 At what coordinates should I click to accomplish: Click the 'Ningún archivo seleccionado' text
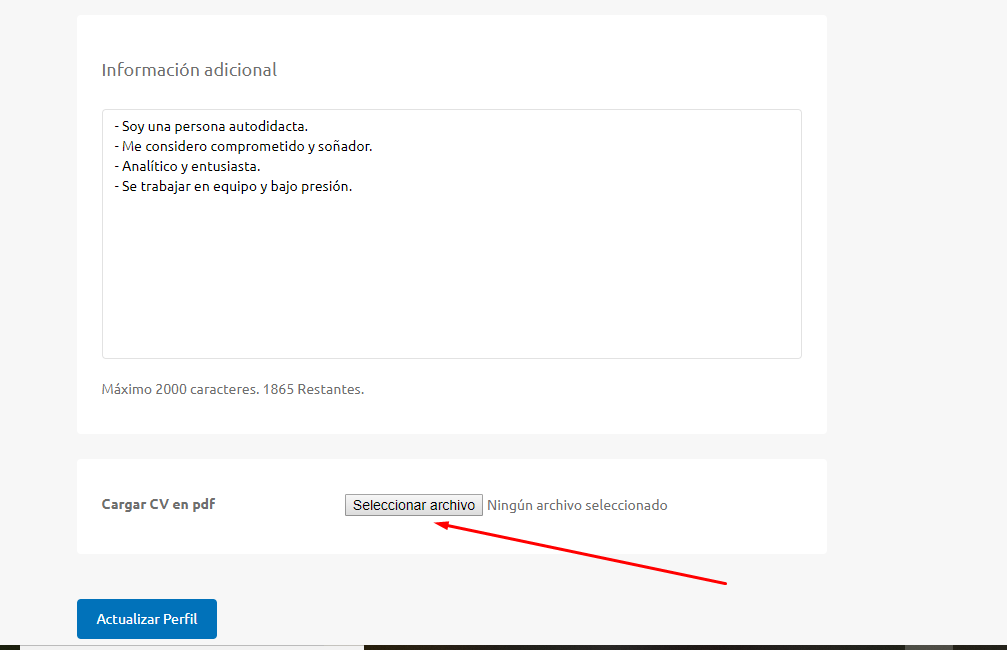coord(577,505)
